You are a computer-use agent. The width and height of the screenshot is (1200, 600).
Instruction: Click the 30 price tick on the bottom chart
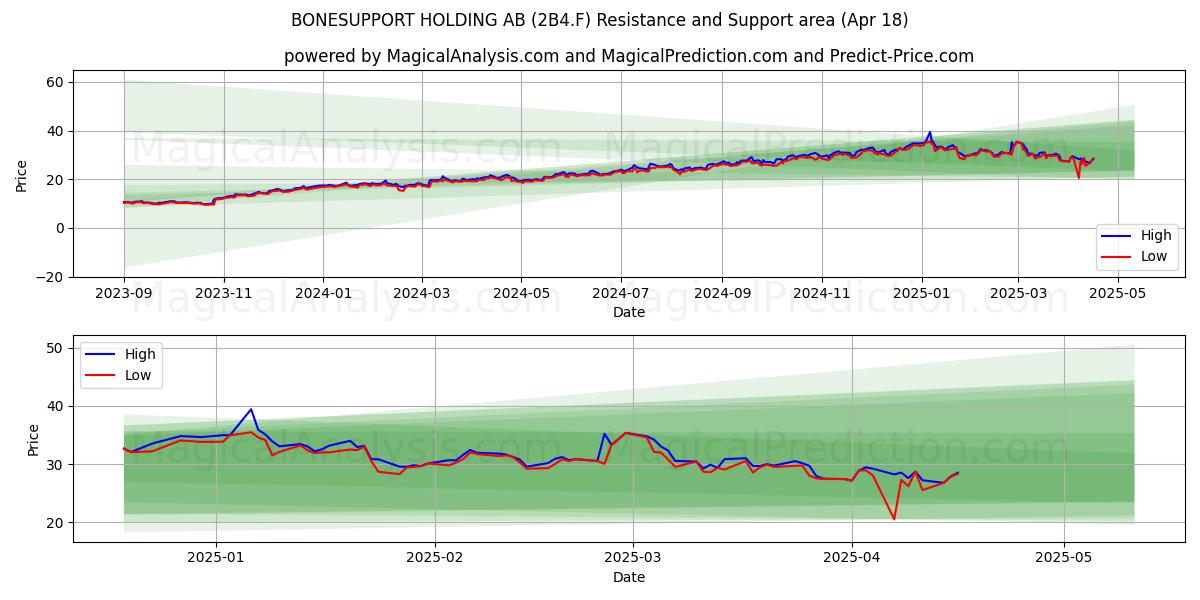(x=56, y=465)
